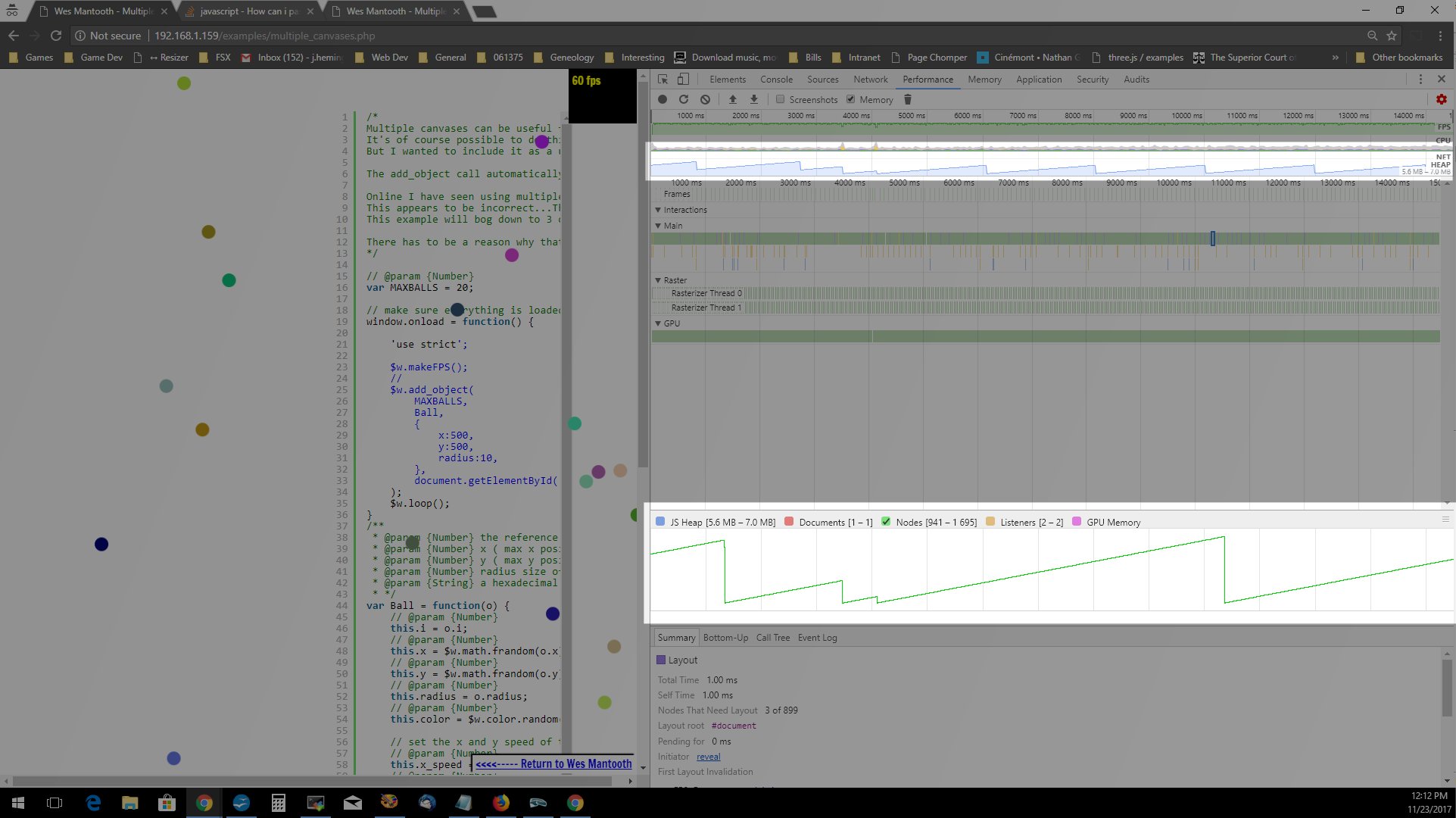Click the reveal initiator link

click(x=708, y=757)
